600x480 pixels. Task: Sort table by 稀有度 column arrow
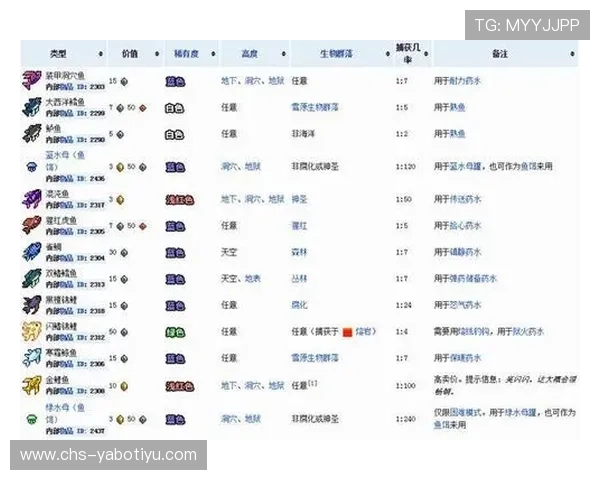[213, 54]
